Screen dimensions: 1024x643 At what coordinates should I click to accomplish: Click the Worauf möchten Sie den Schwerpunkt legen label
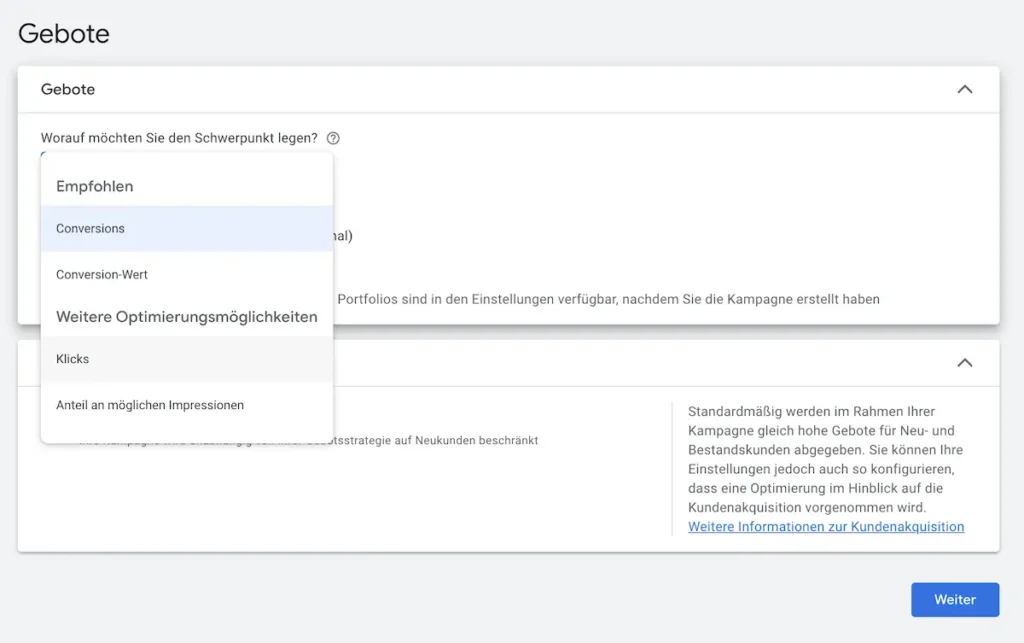pyautogui.click(x=179, y=138)
